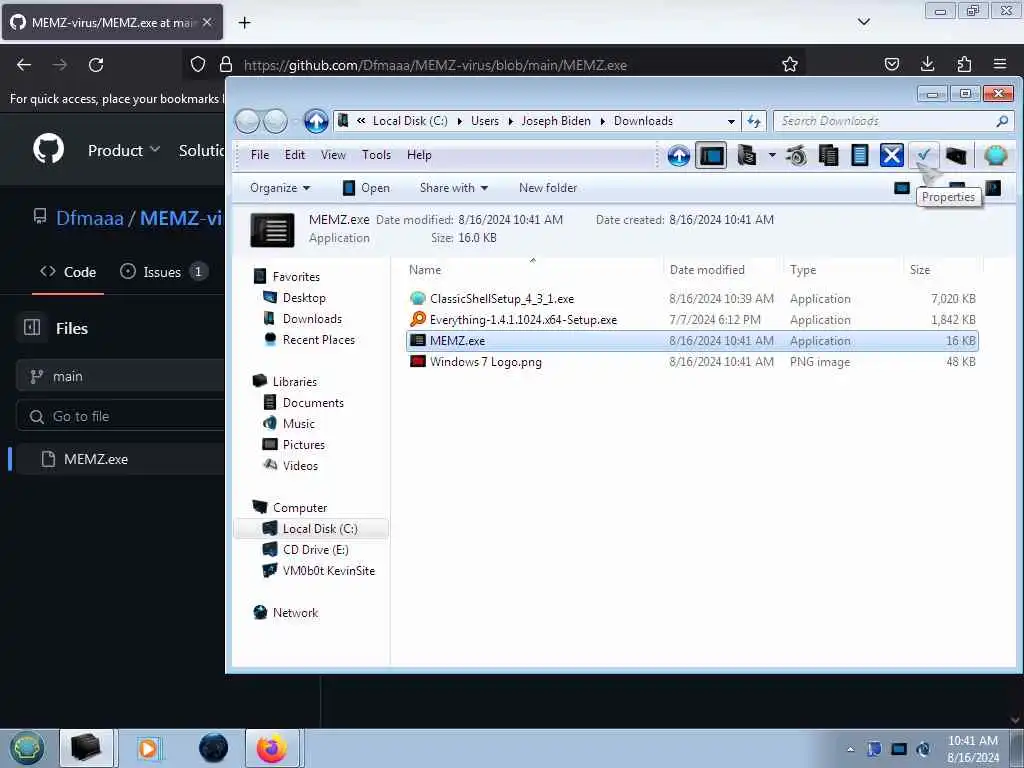Show hidden system tray icons
1024x768 pixels.
pos(850,749)
